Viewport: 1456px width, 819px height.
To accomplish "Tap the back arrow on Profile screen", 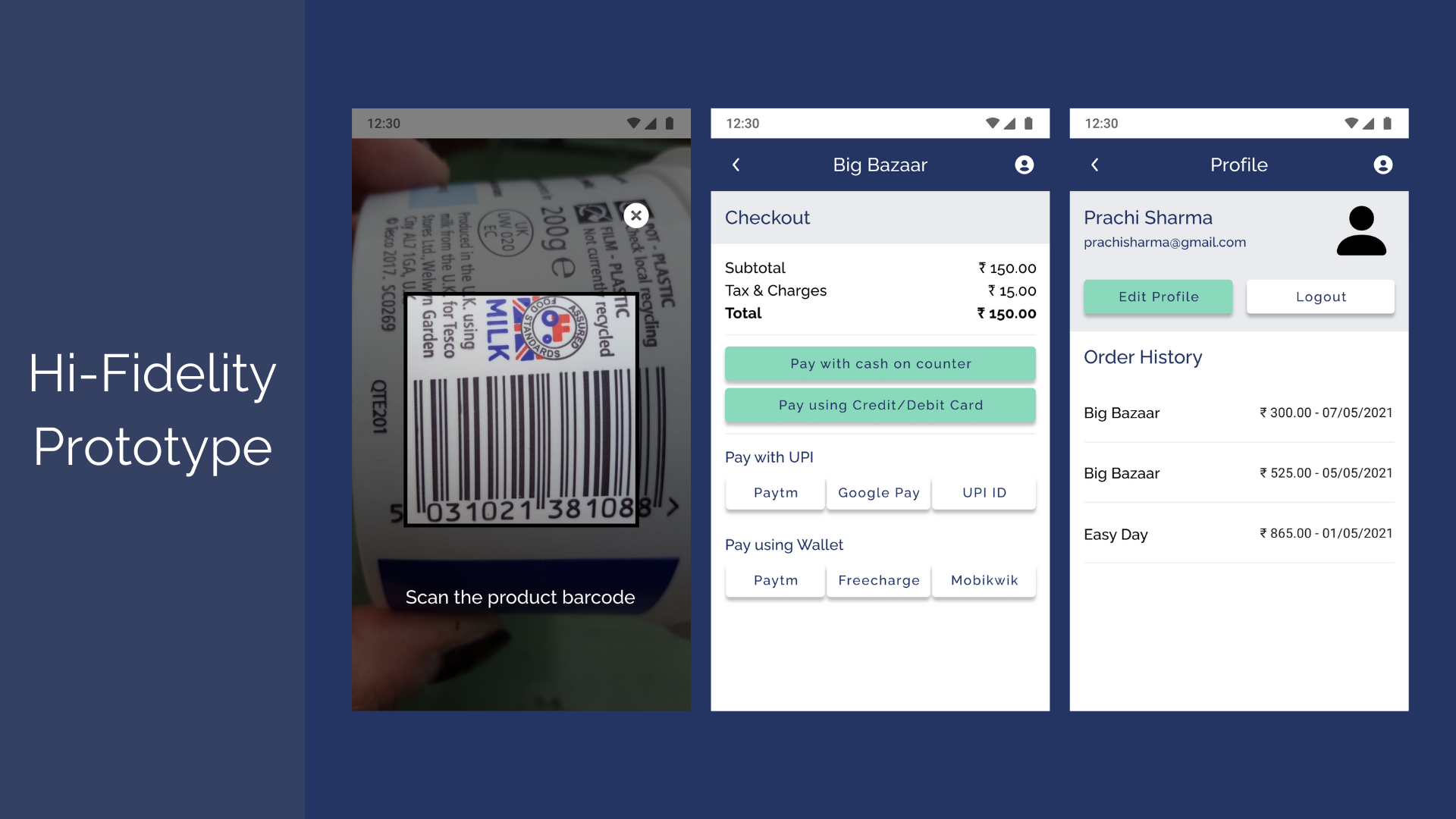I will pos(1096,164).
